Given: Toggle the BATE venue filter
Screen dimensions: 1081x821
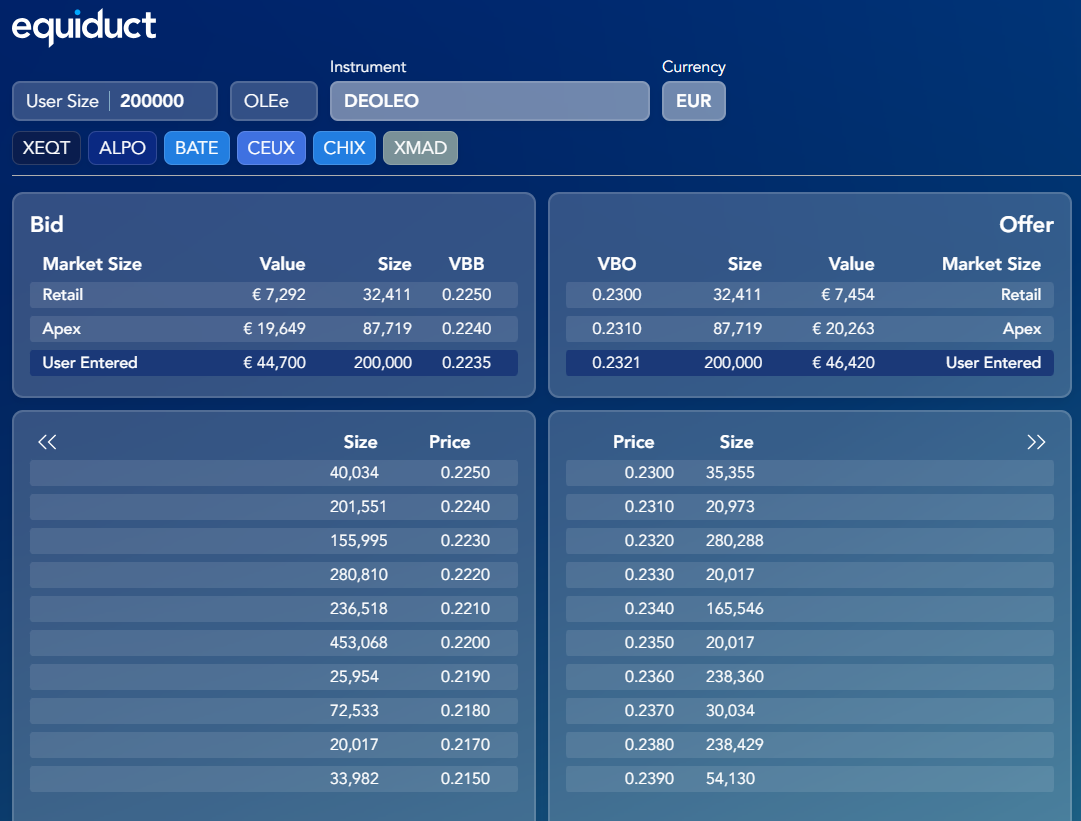Looking at the screenshot, I should click(x=196, y=148).
